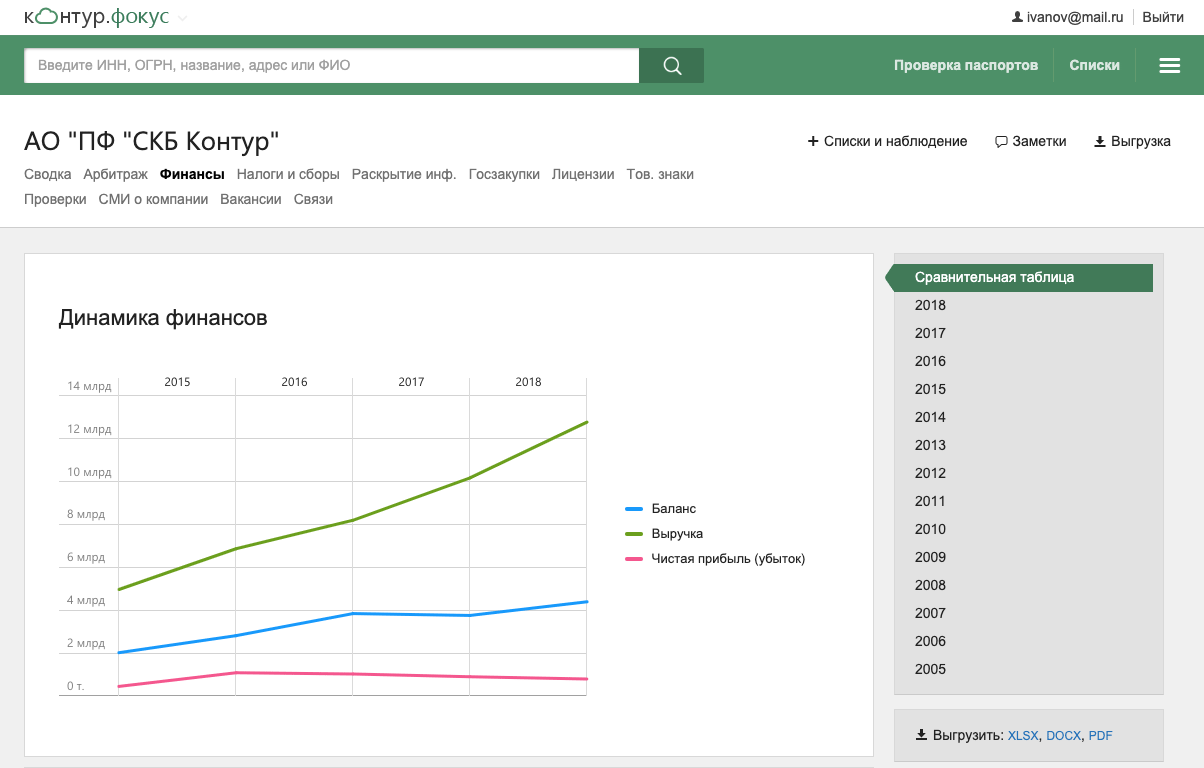
Task: Click the speech bubble Заметки icon
Action: [1001, 142]
